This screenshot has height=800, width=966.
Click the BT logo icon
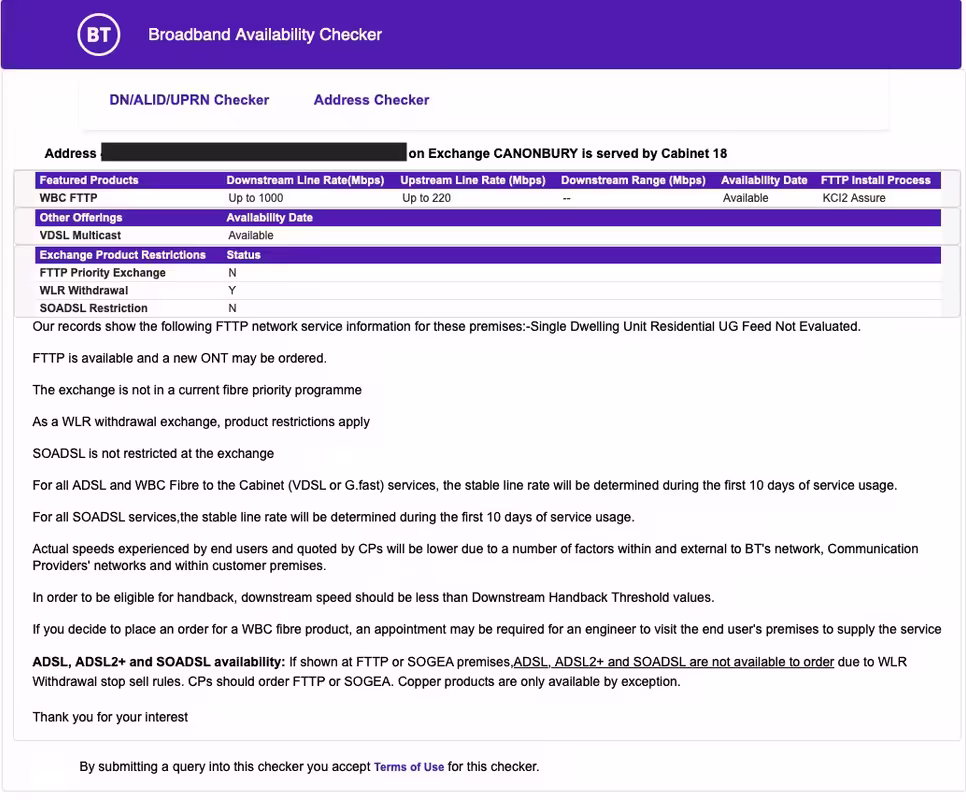[99, 34]
